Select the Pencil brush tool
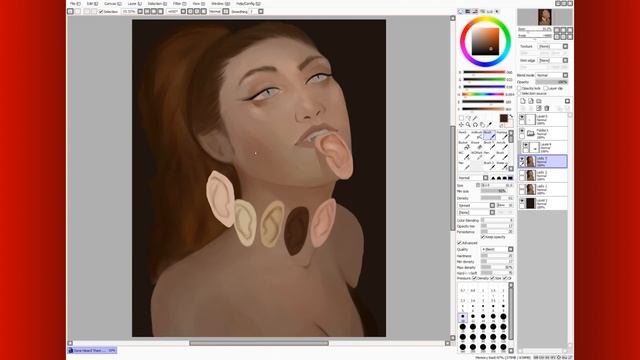 click(x=464, y=135)
